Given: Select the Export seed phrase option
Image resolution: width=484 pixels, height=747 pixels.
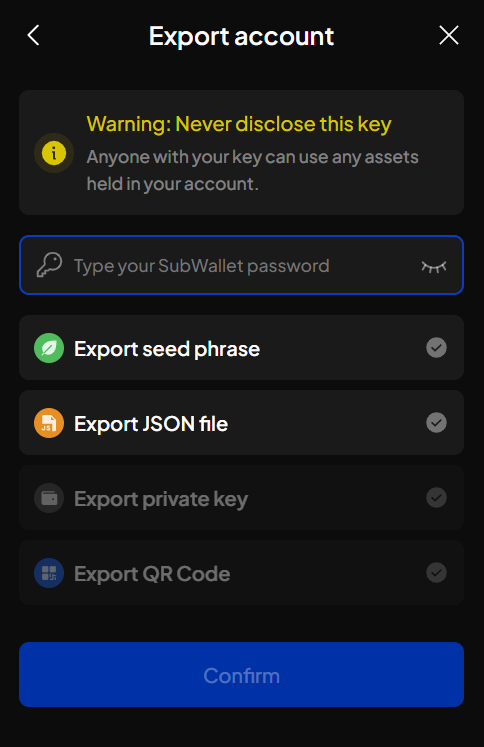Looking at the screenshot, I should point(242,347).
